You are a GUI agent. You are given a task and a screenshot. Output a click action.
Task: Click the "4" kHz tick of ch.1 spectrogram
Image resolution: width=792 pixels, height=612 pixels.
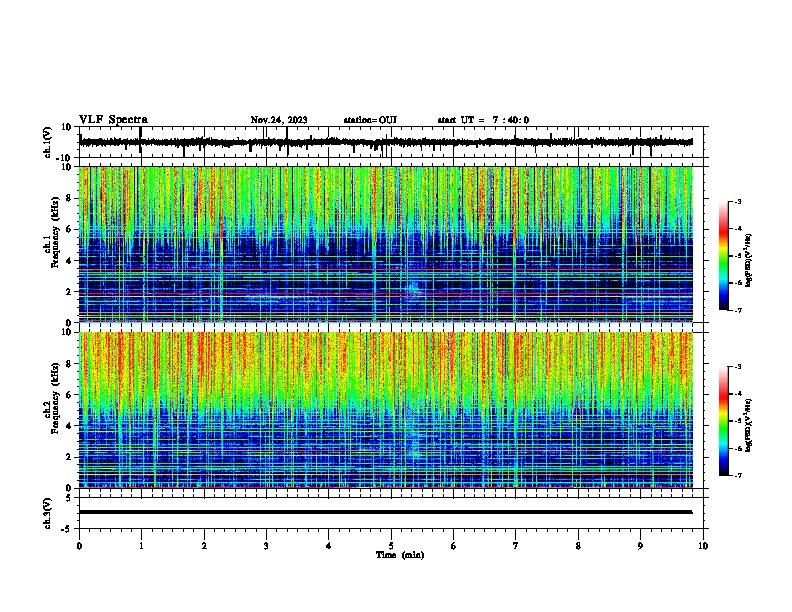pos(69,261)
